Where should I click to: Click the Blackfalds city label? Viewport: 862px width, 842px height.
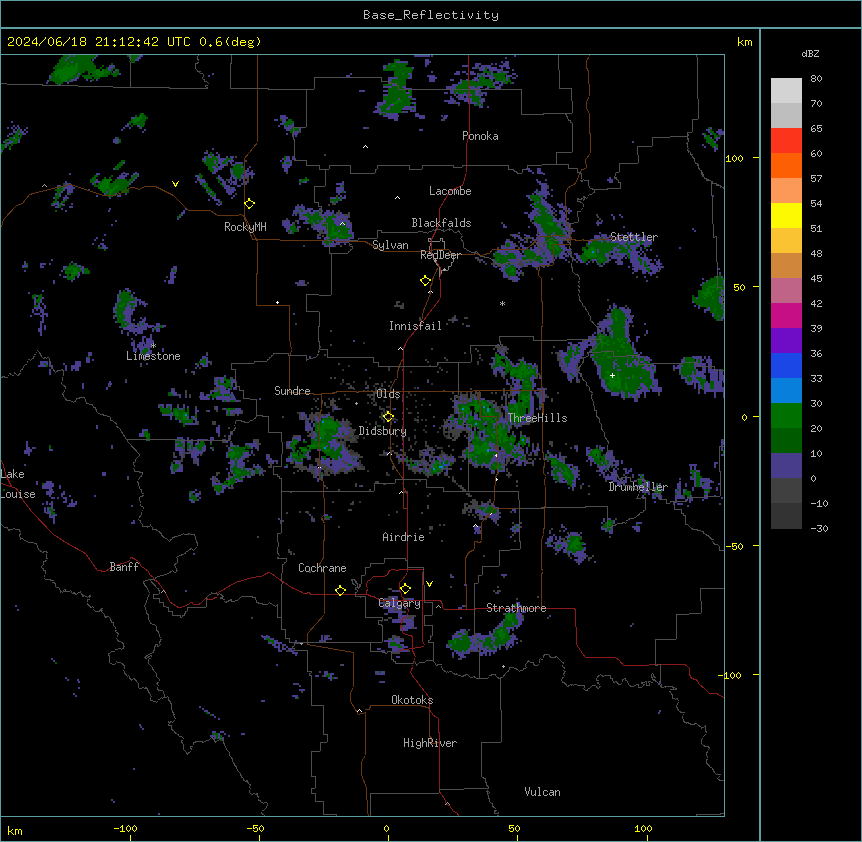tap(441, 223)
